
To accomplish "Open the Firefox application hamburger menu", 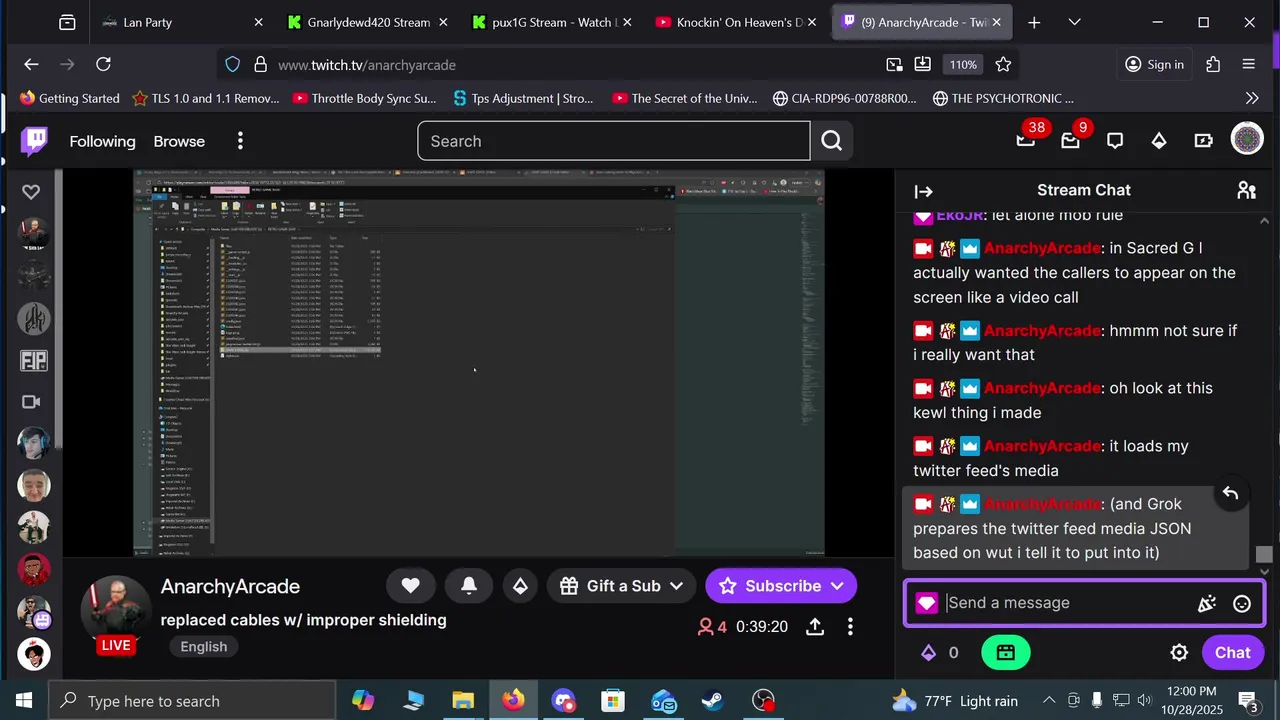I will [1248, 64].
